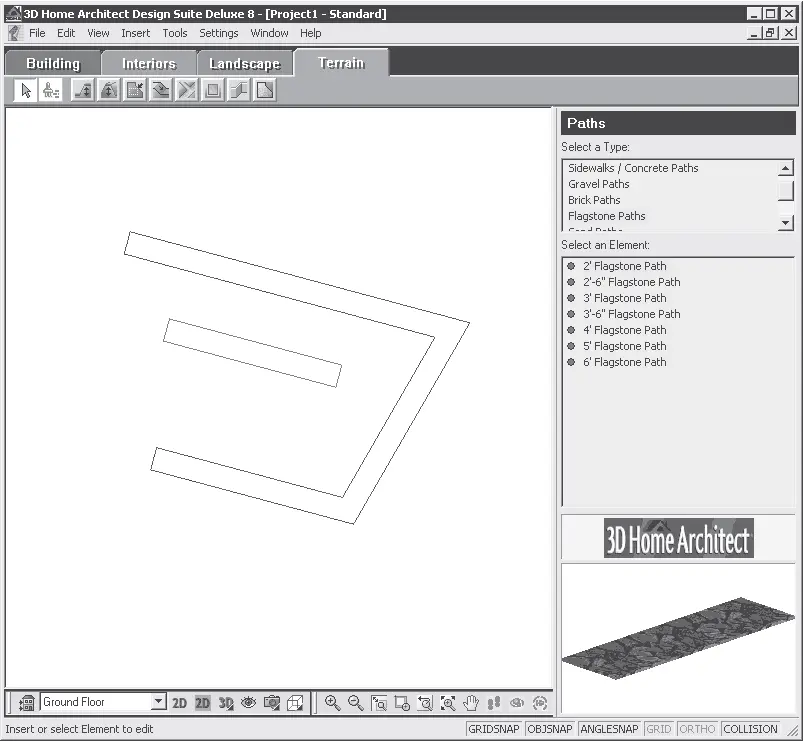The width and height of the screenshot is (803, 741).
Task: Switch to the highlighted 2D designer view
Action: coord(203,703)
